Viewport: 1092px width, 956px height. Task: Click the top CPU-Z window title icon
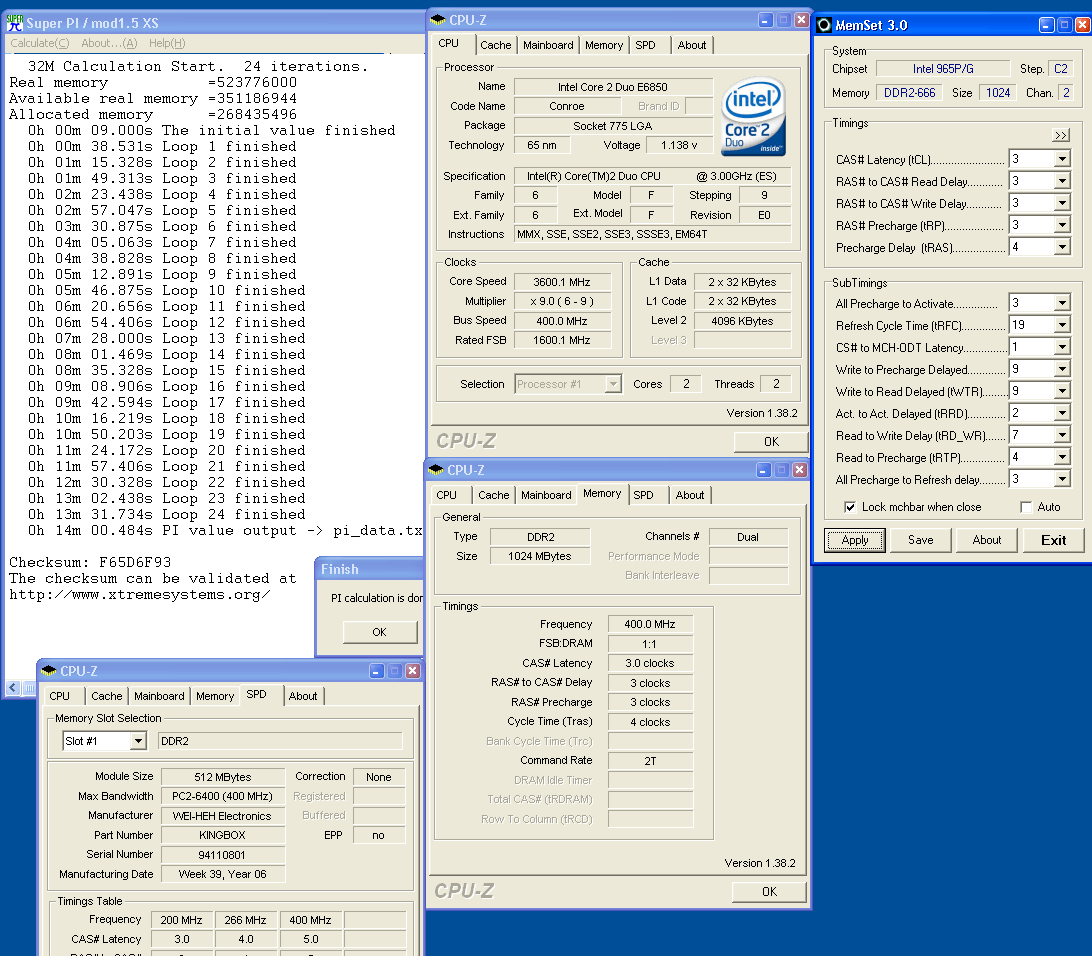(x=438, y=20)
